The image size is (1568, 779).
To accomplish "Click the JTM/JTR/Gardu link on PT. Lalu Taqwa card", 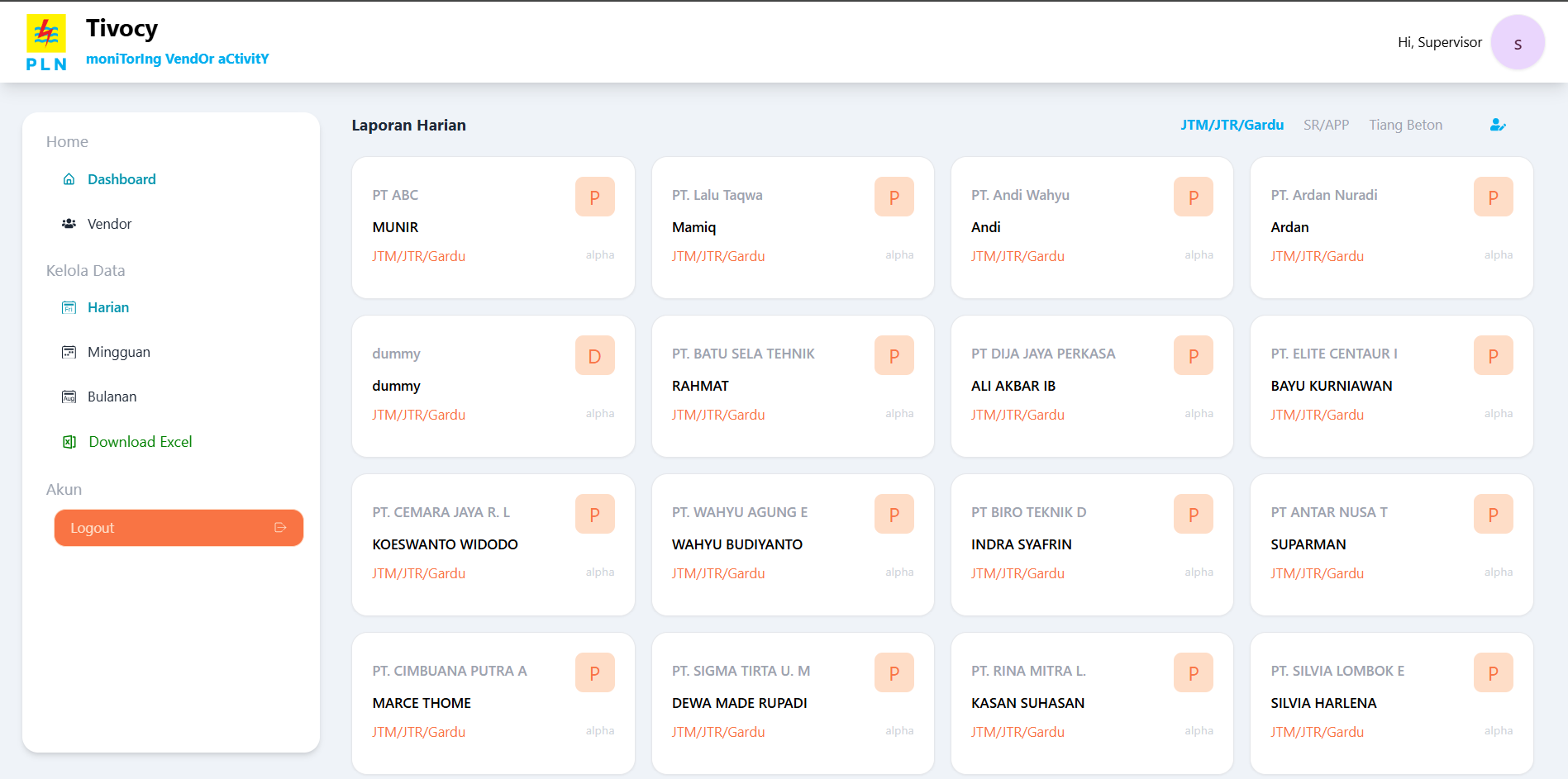I will point(717,256).
